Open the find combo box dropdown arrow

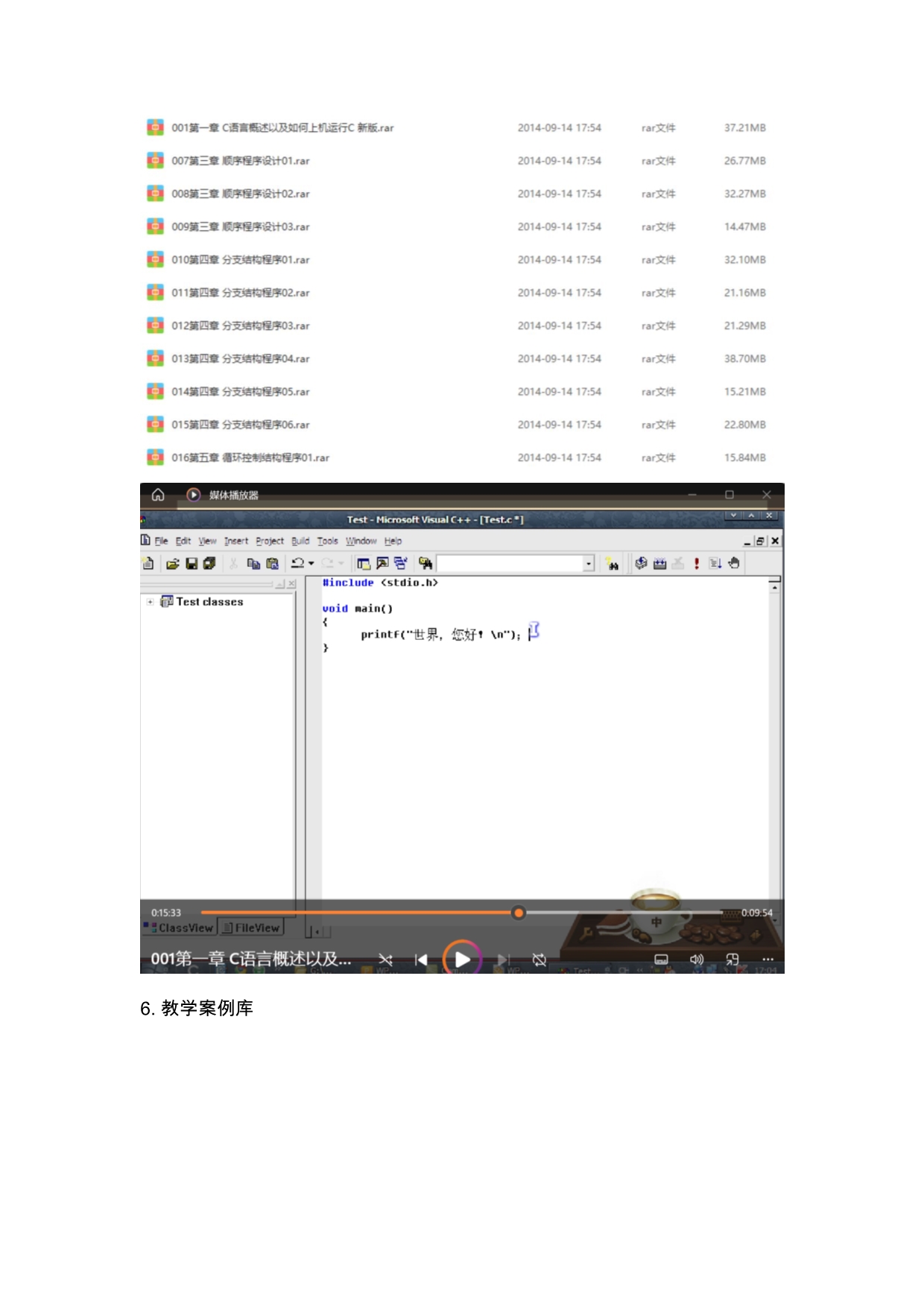tap(588, 564)
